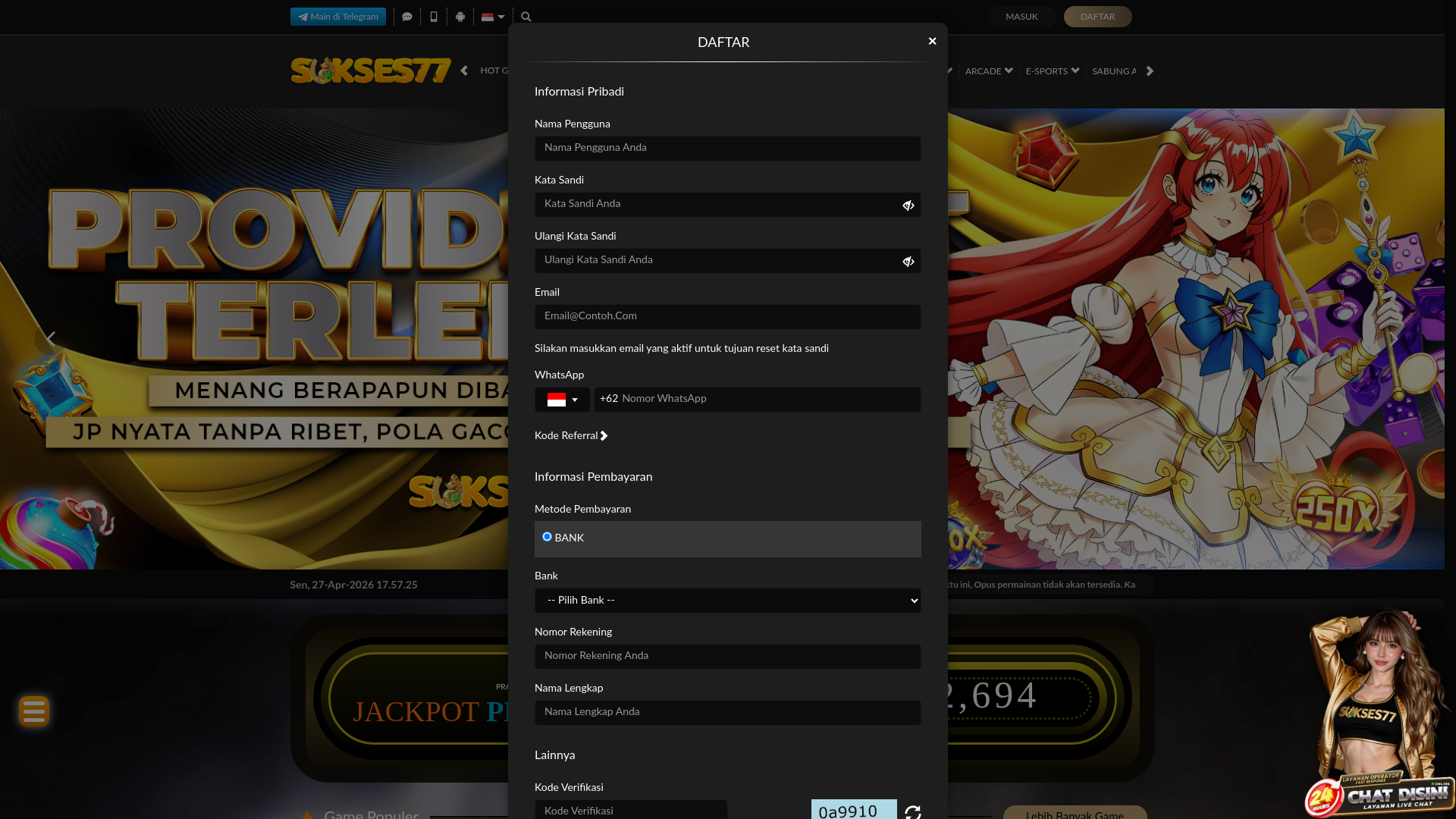
Task: Click the search magnifier icon
Action: pyautogui.click(x=526, y=17)
